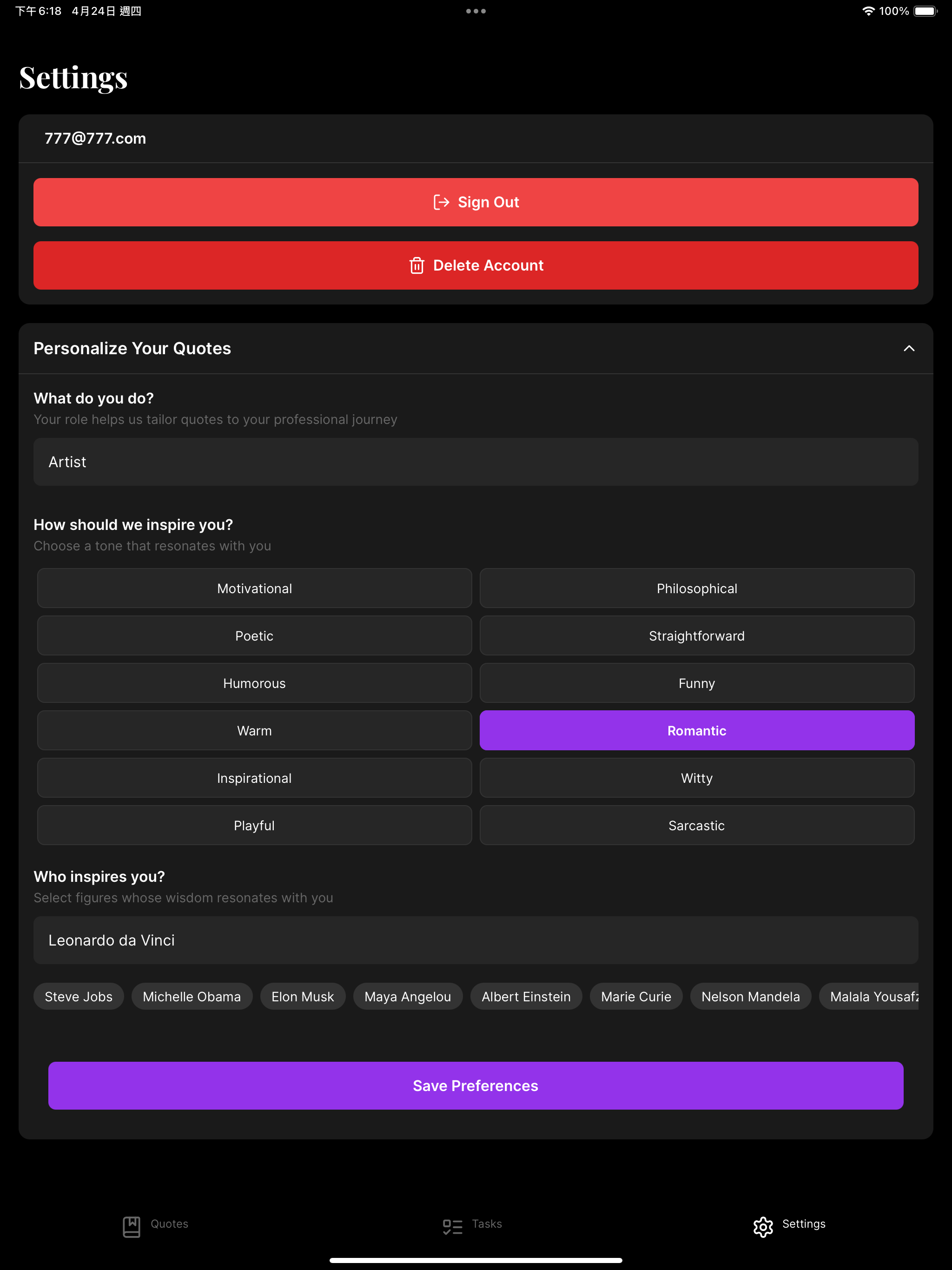Select the Philosophical tone option
Screen dimensions: 952x1270
[x=696, y=588]
